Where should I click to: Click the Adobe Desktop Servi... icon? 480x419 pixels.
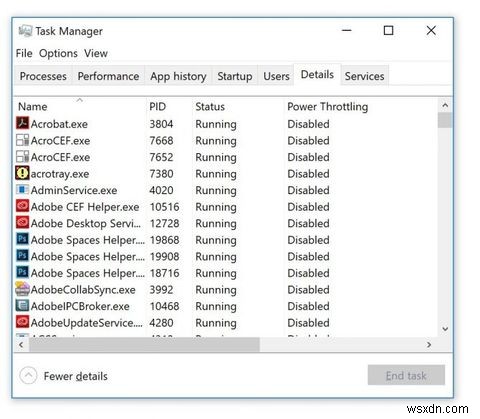click(x=22, y=223)
